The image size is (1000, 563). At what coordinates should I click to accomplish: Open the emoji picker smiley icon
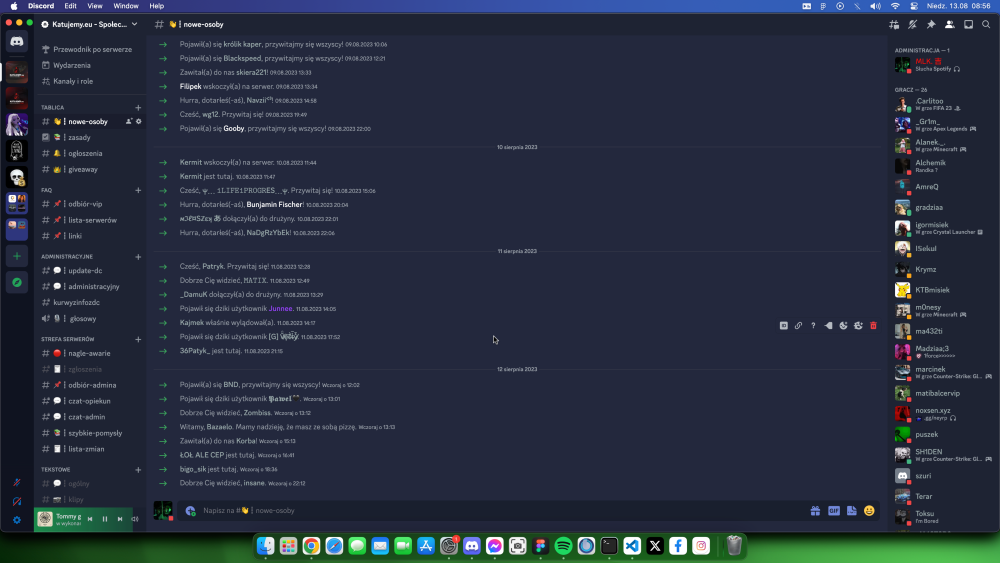pos(869,511)
